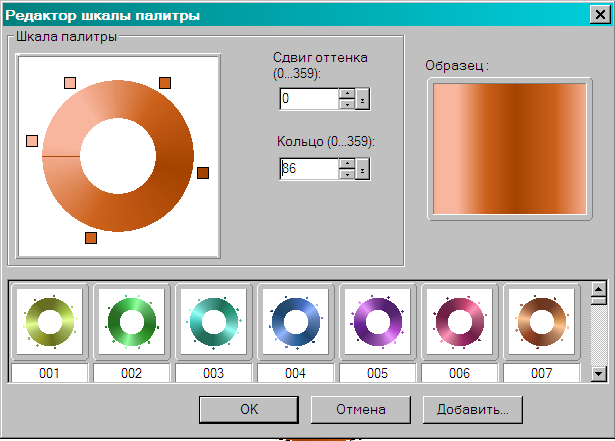Image resolution: width=615 pixels, height=441 pixels.
Task: Click the Кольцо value field
Action: point(309,169)
